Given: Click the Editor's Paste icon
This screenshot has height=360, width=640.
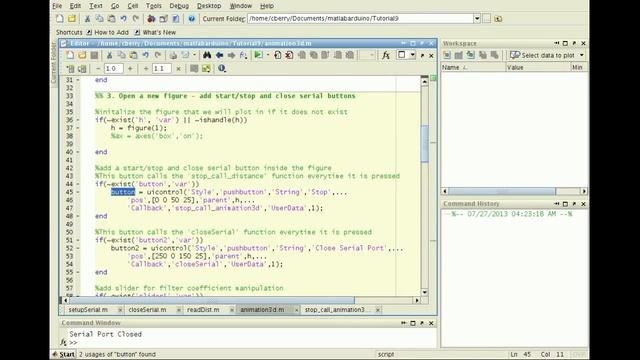Looking at the screenshot, I should [x=133, y=55].
